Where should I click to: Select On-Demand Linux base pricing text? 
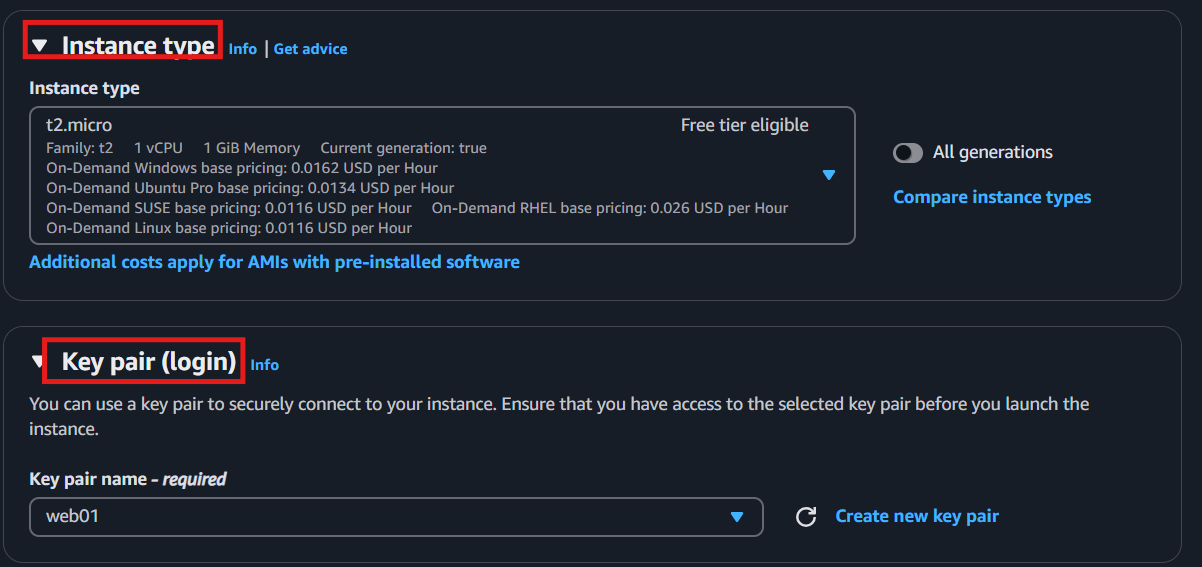tap(229, 228)
